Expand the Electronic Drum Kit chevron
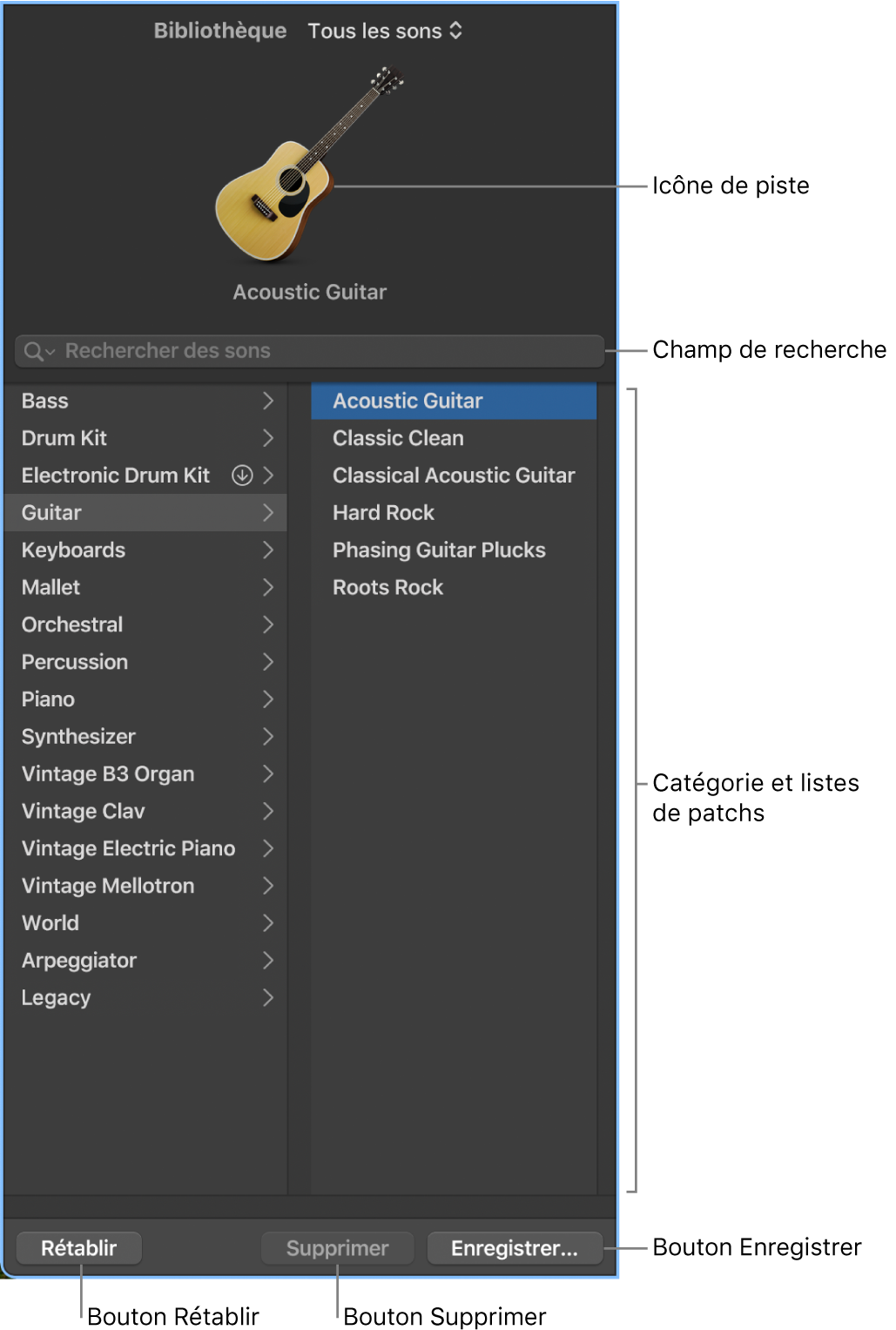 (268, 476)
